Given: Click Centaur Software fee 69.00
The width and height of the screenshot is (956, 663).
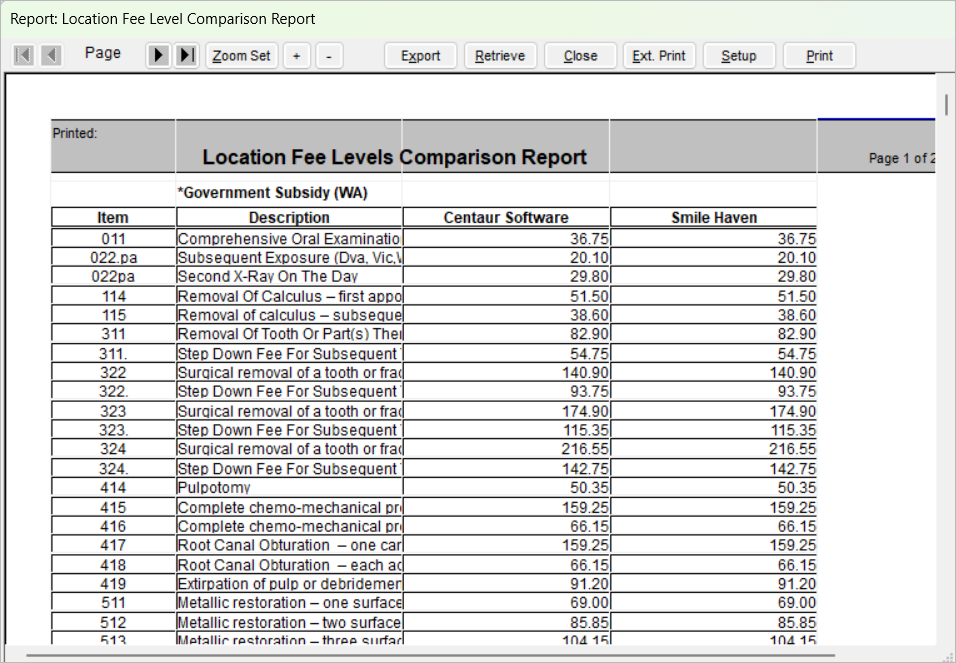Looking at the screenshot, I should click(590, 603).
